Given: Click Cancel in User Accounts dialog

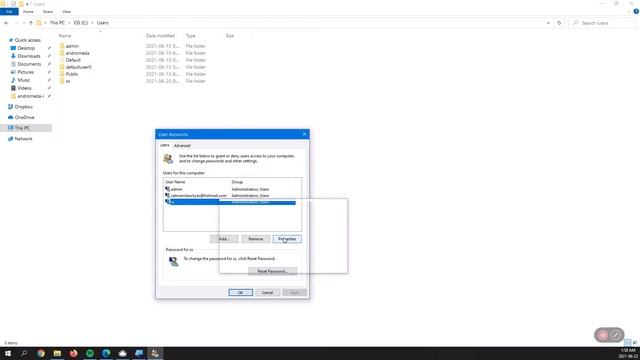Looking at the screenshot, I should [267, 292].
